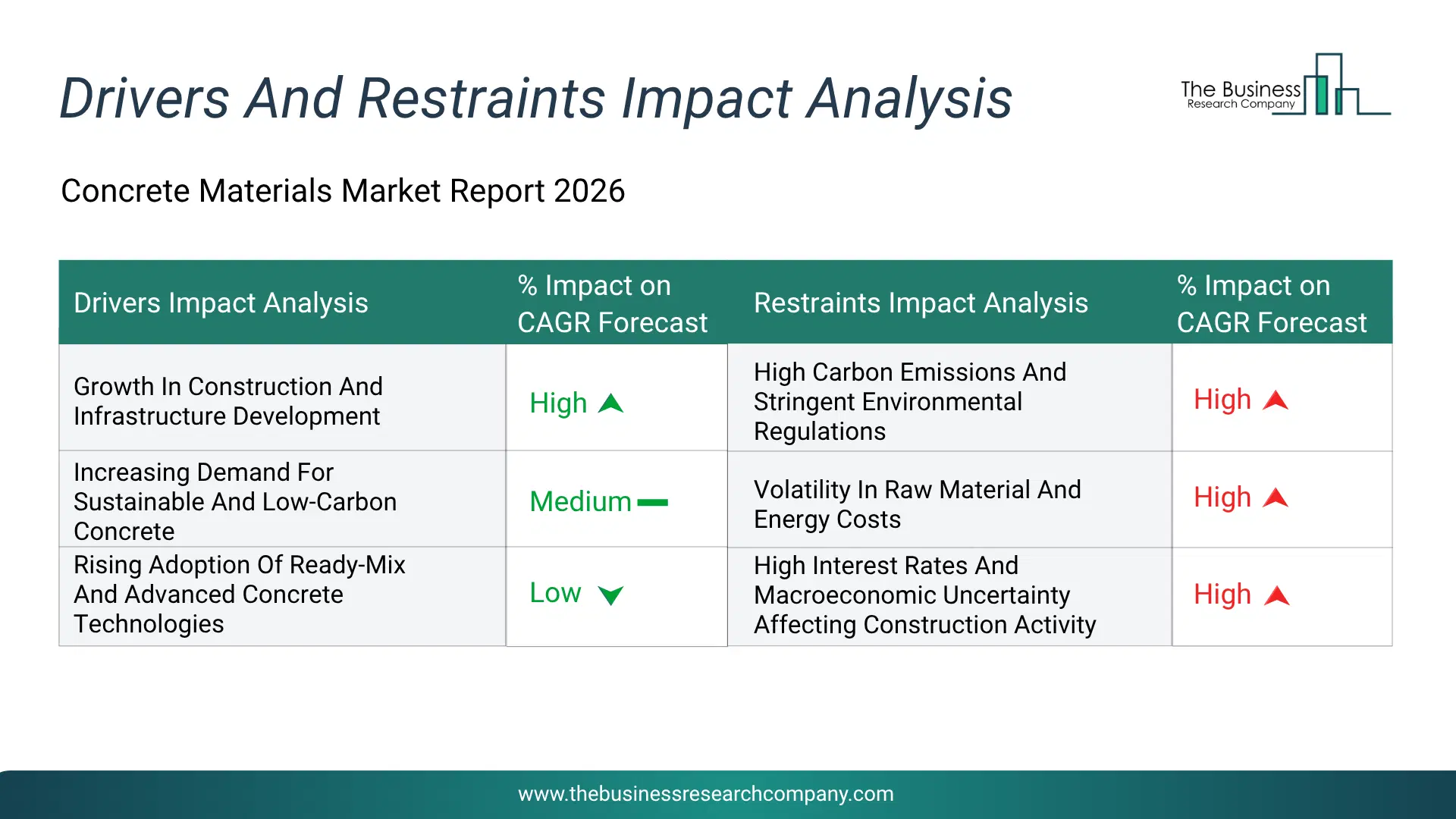Select the slide title Drivers And Restraints Impact Analysis
Viewport: 1456px width, 819px height.
(x=536, y=99)
